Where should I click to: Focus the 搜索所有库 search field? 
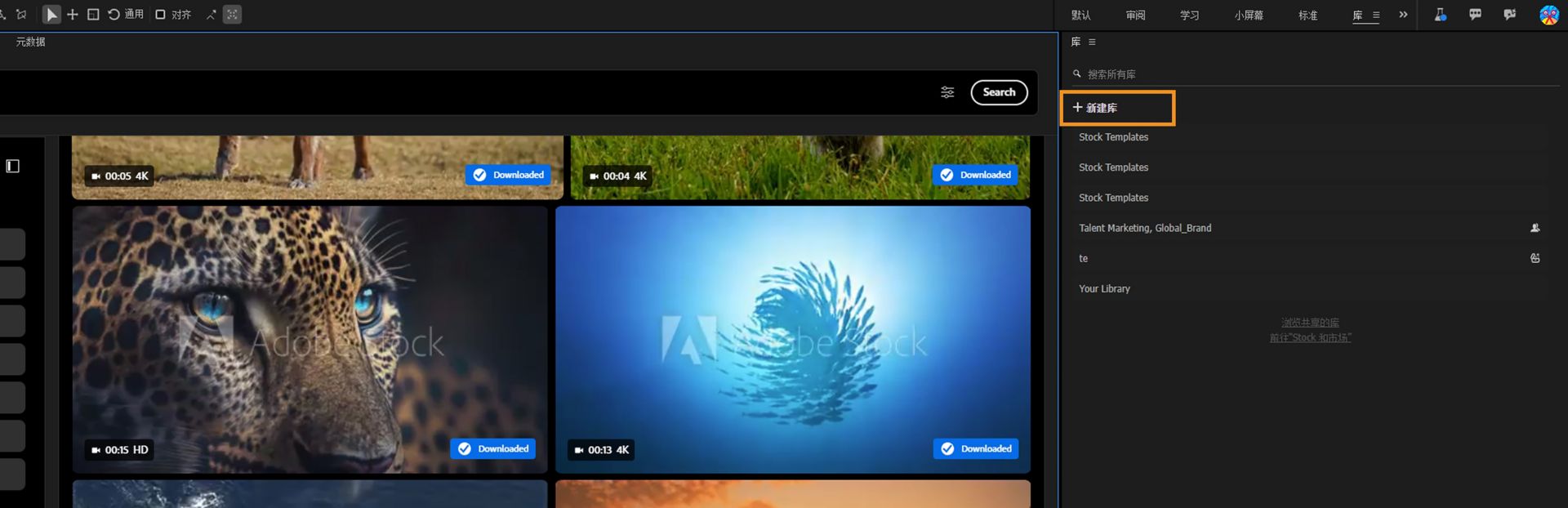pos(1315,74)
